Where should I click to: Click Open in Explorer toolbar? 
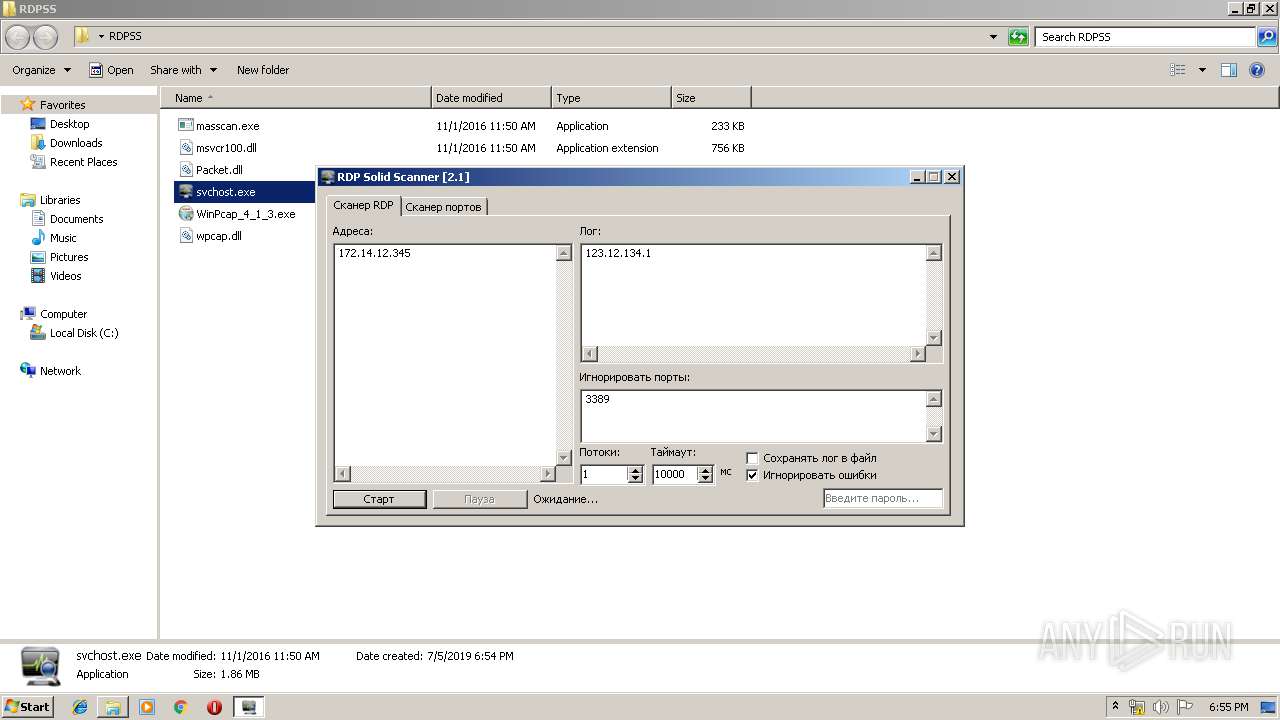(111, 70)
